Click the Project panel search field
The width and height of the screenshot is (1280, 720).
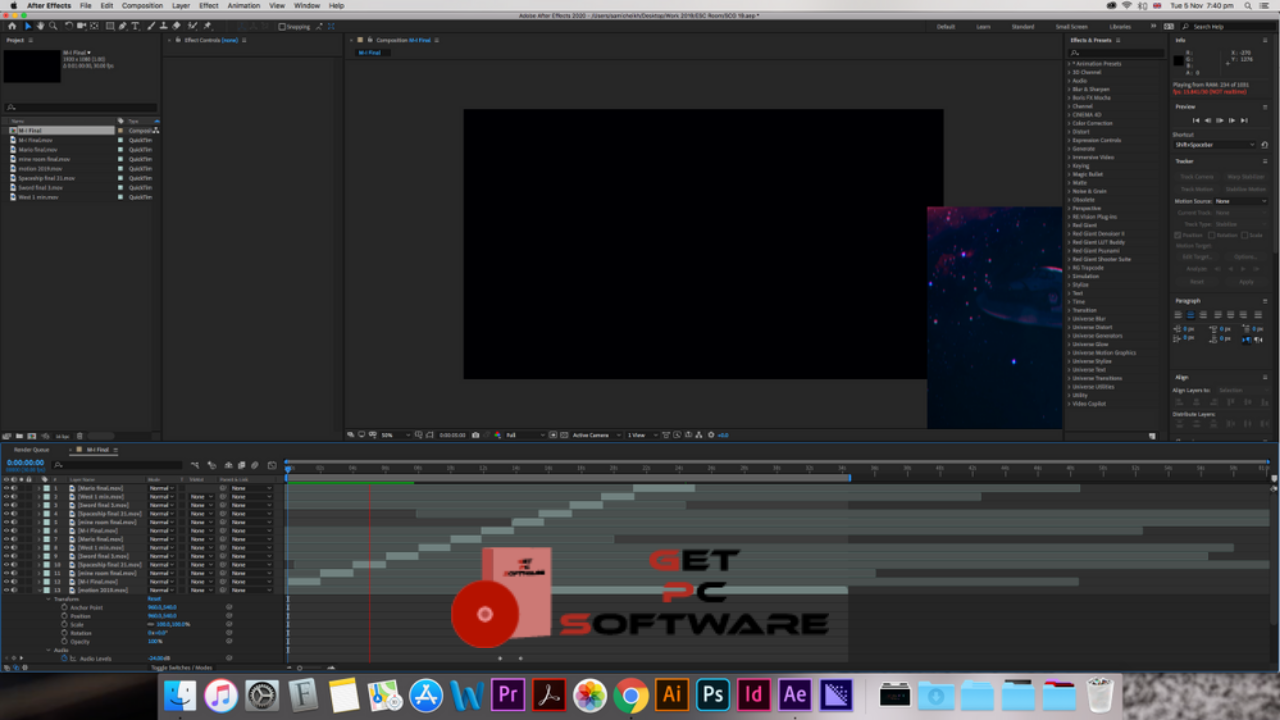80,107
